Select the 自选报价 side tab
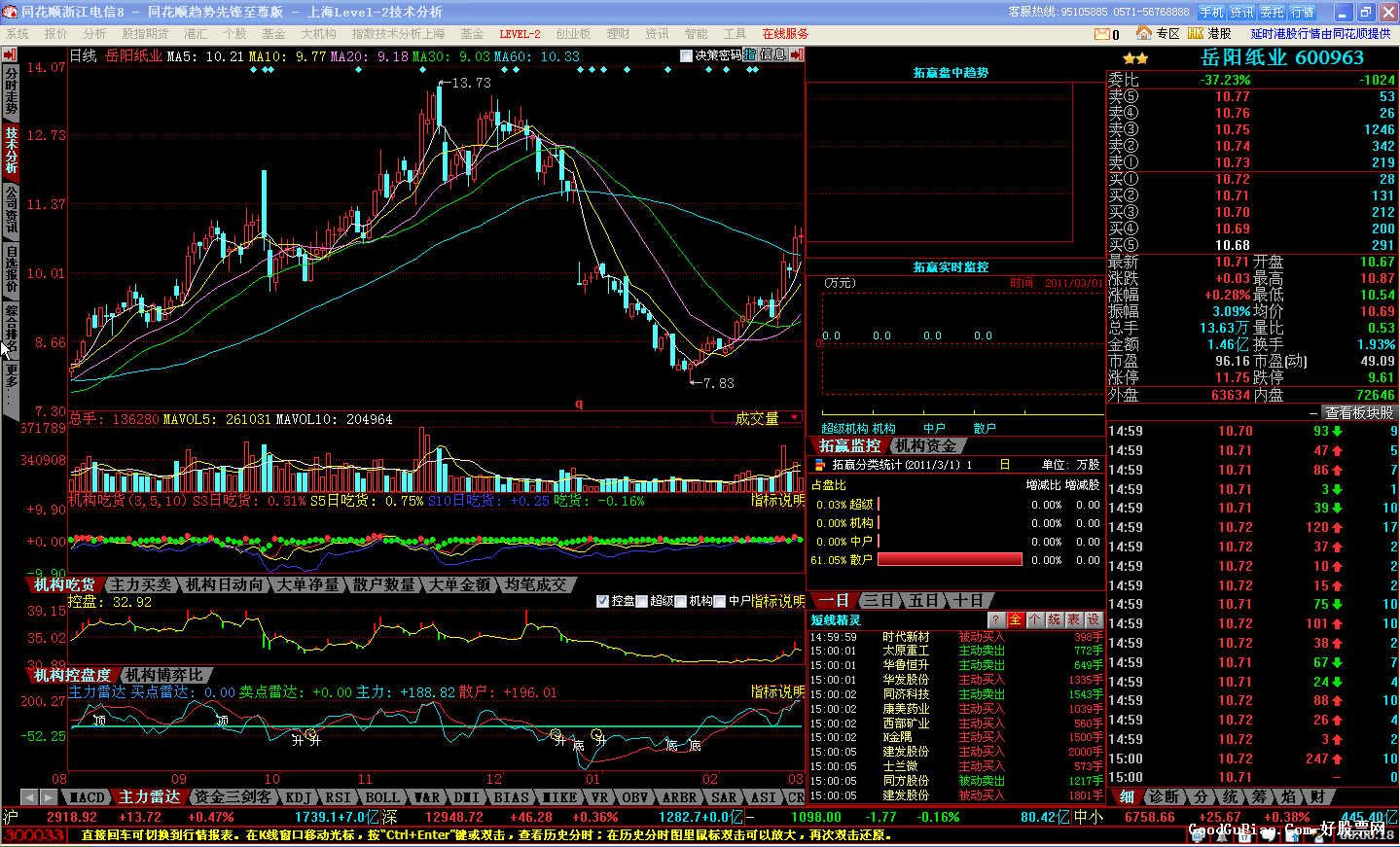The height and width of the screenshot is (847, 1400). [11, 270]
